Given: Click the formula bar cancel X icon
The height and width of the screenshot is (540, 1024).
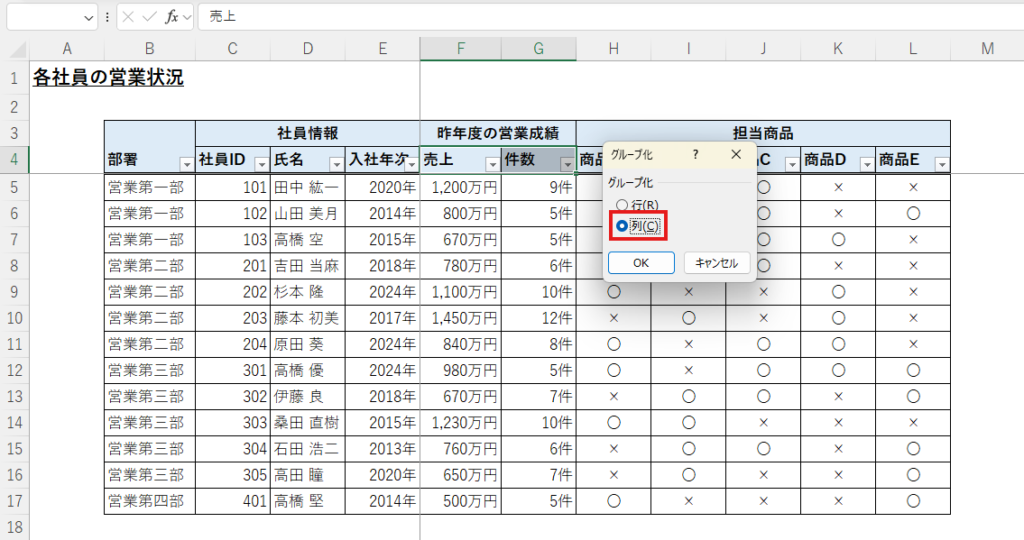Looking at the screenshot, I should pyautogui.click(x=129, y=17).
